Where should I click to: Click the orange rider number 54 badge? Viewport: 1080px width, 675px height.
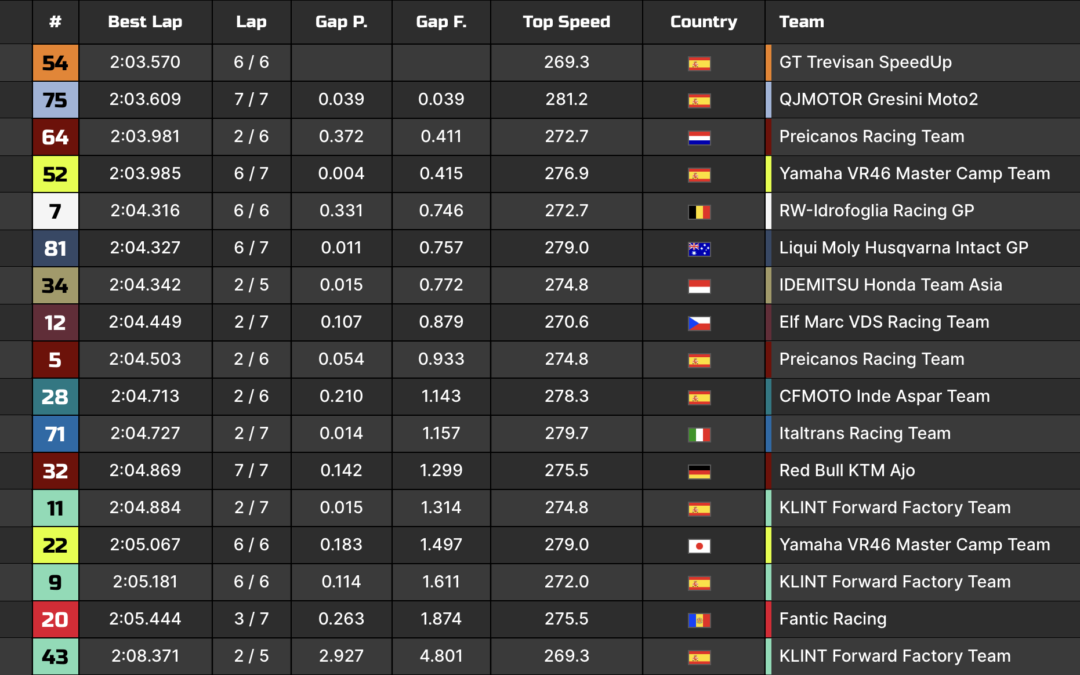55,63
